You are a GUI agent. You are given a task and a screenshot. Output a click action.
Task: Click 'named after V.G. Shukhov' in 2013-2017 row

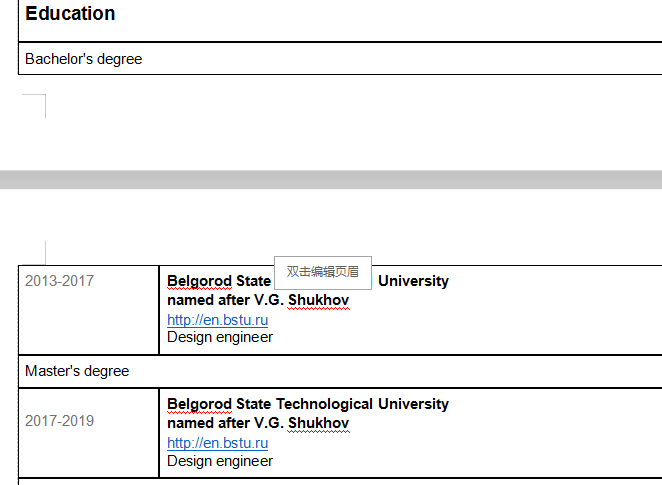click(258, 300)
